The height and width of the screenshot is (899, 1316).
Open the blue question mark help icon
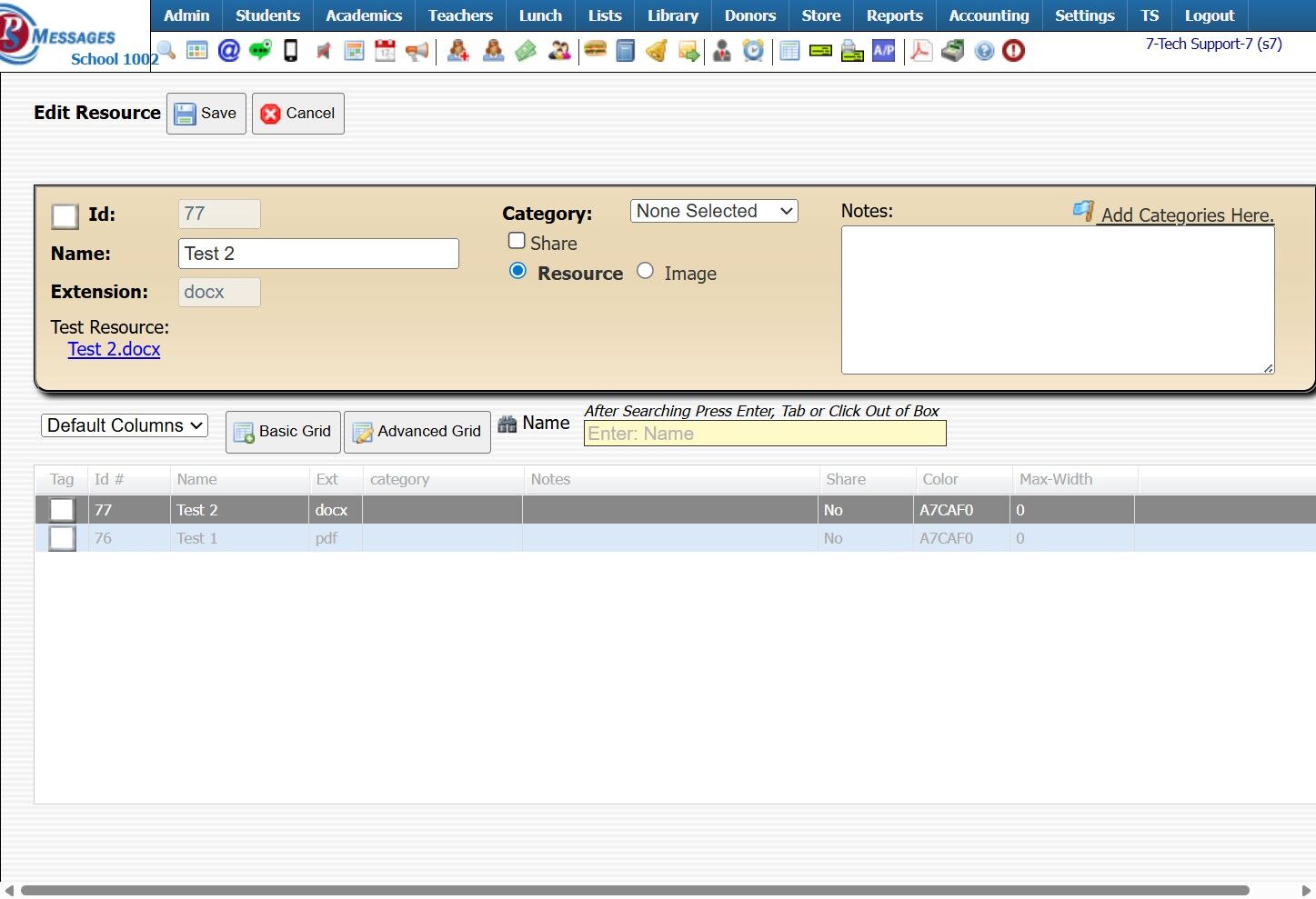[984, 51]
